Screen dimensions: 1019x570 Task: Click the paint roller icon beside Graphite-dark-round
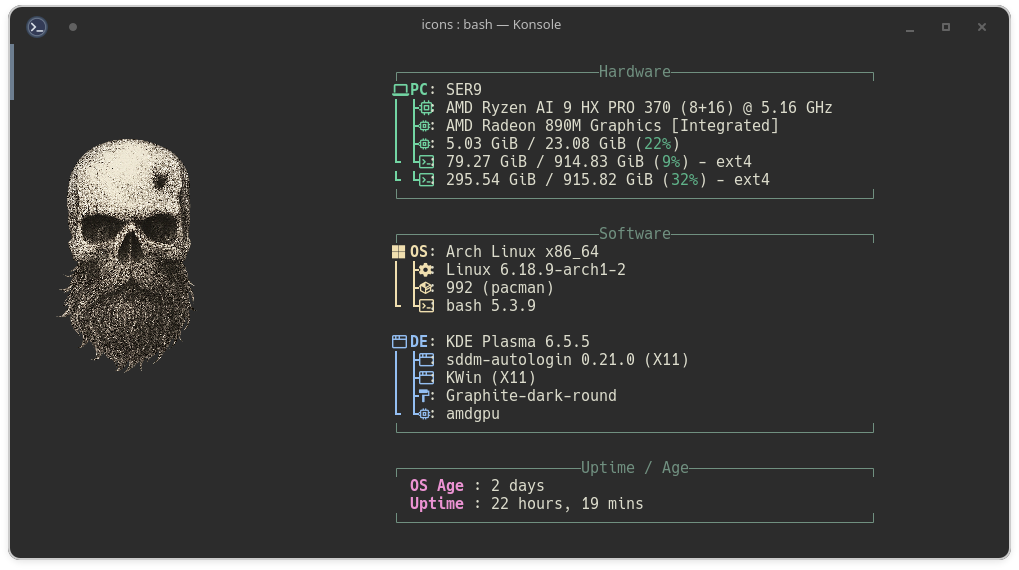(x=426, y=396)
